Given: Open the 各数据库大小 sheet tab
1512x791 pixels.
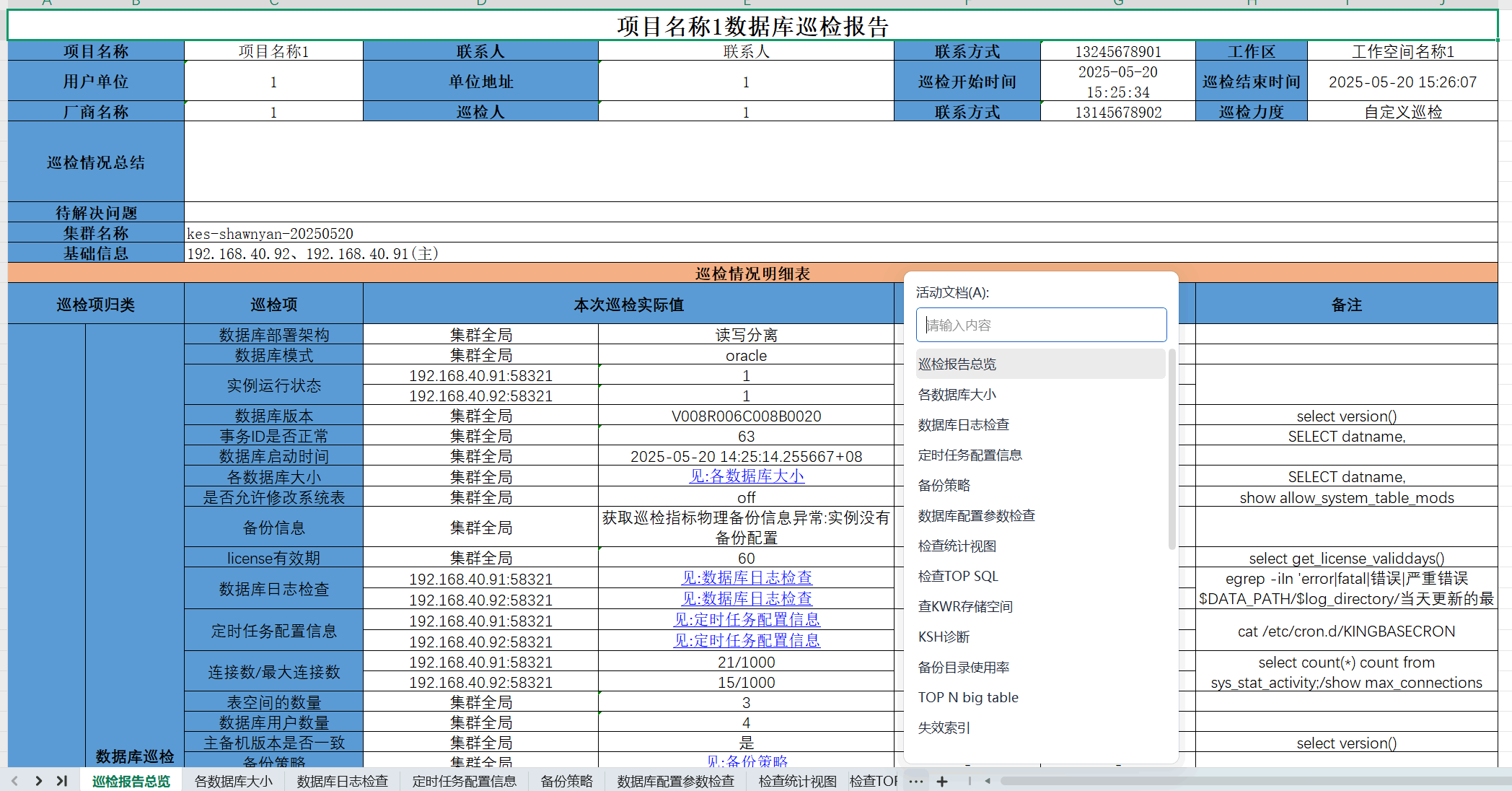Looking at the screenshot, I should (233, 781).
